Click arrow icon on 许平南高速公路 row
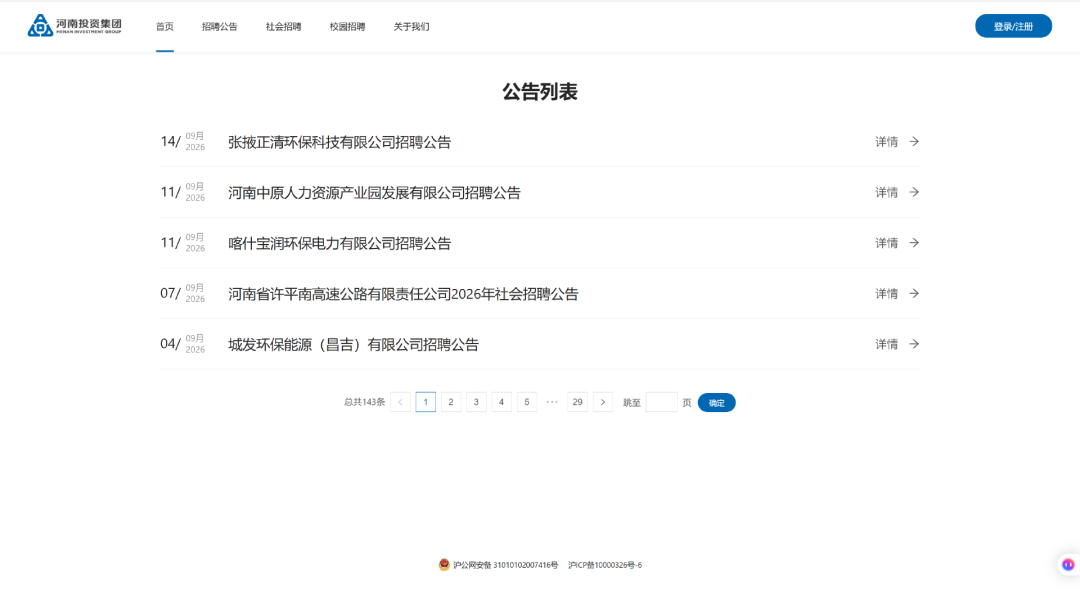Screen dimensions: 1080x592 point(914,294)
